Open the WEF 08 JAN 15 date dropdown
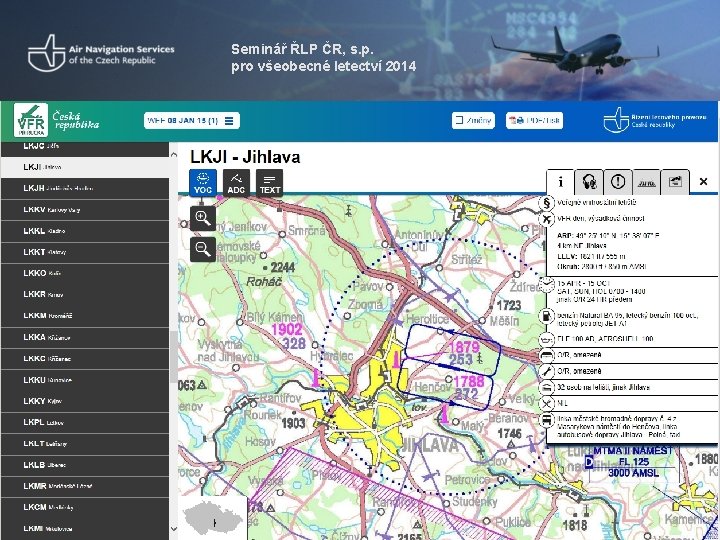 tap(191, 121)
